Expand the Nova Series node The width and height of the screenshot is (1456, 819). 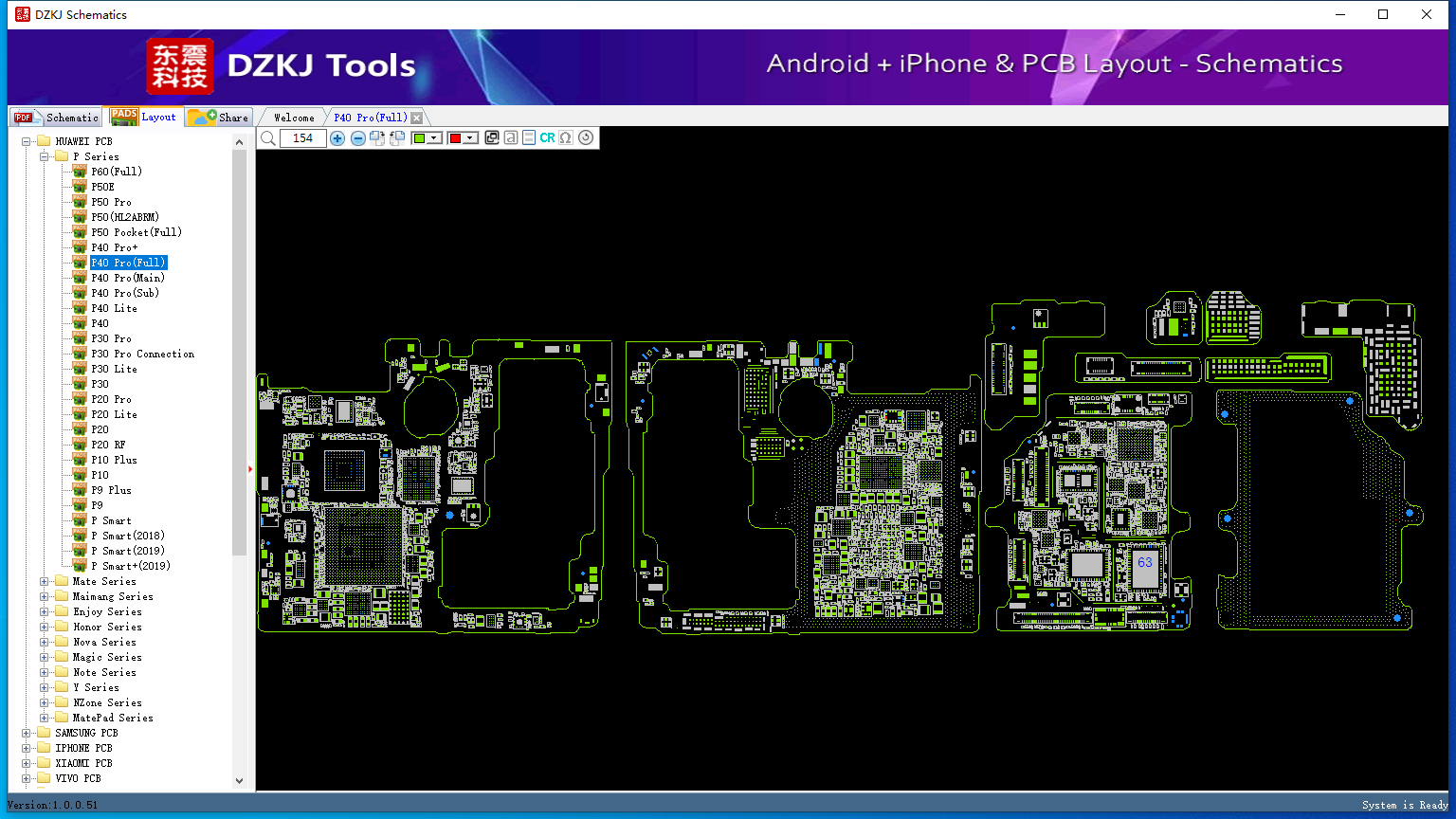tap(45, 642)
